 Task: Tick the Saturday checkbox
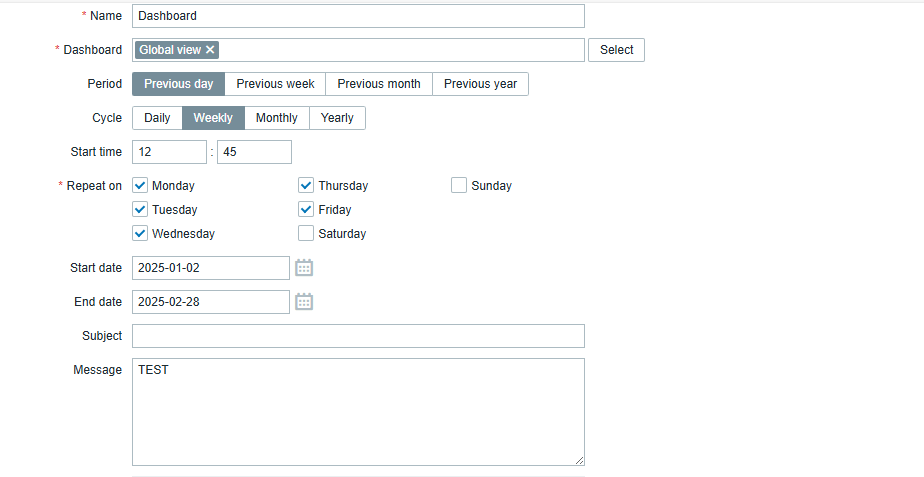click(x=306, y=233)
